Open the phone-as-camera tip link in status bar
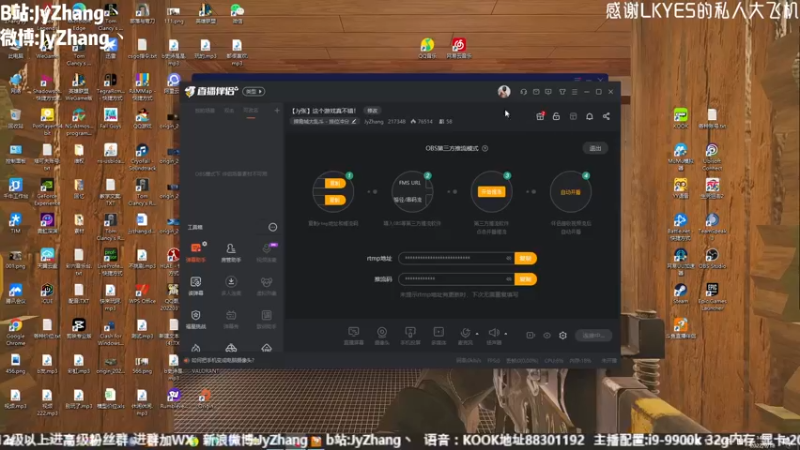This screenshot has width=800, height=450. (222, 360)
